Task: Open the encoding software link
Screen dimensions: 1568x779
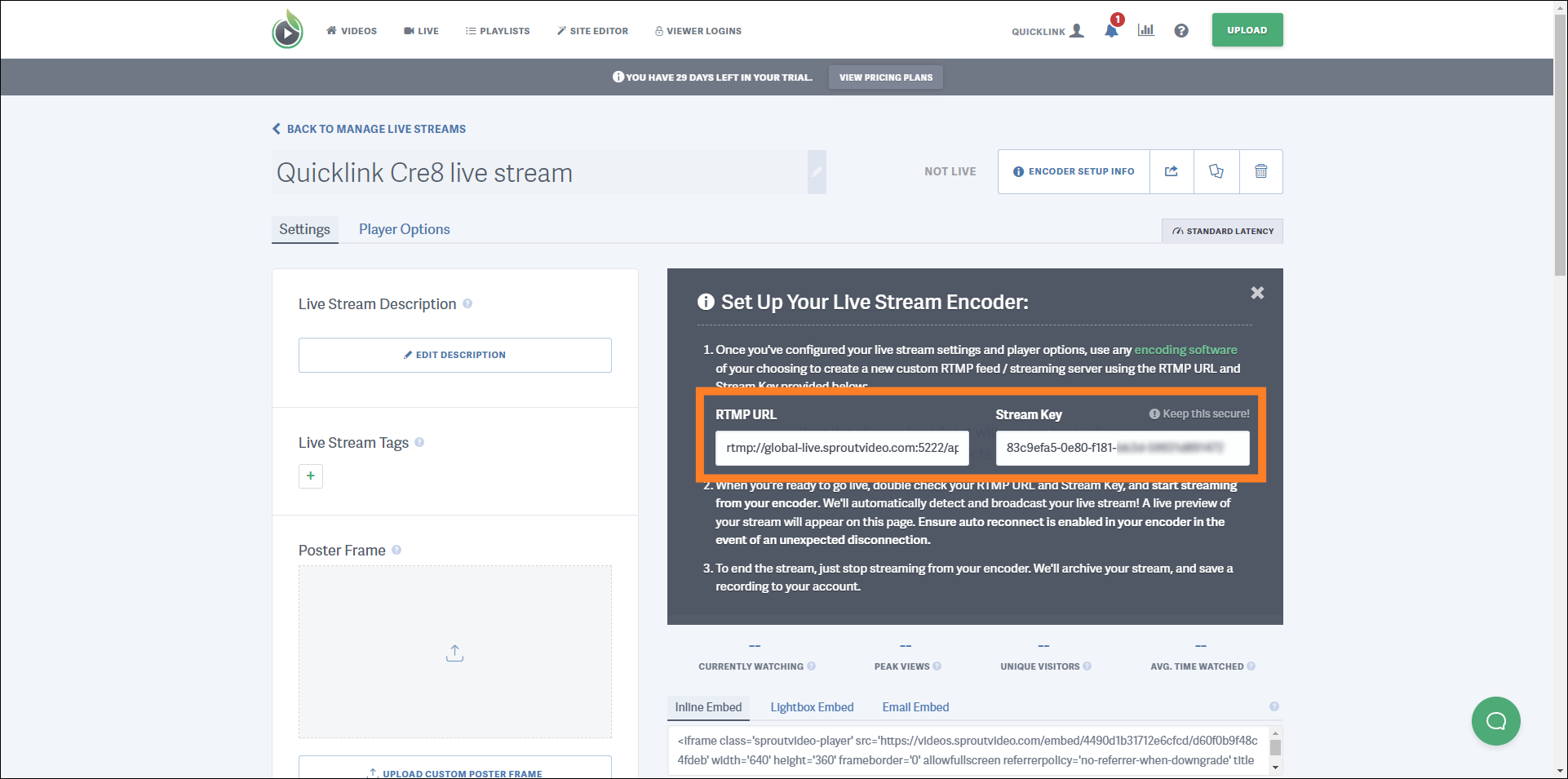Action: pos(1185,350)
